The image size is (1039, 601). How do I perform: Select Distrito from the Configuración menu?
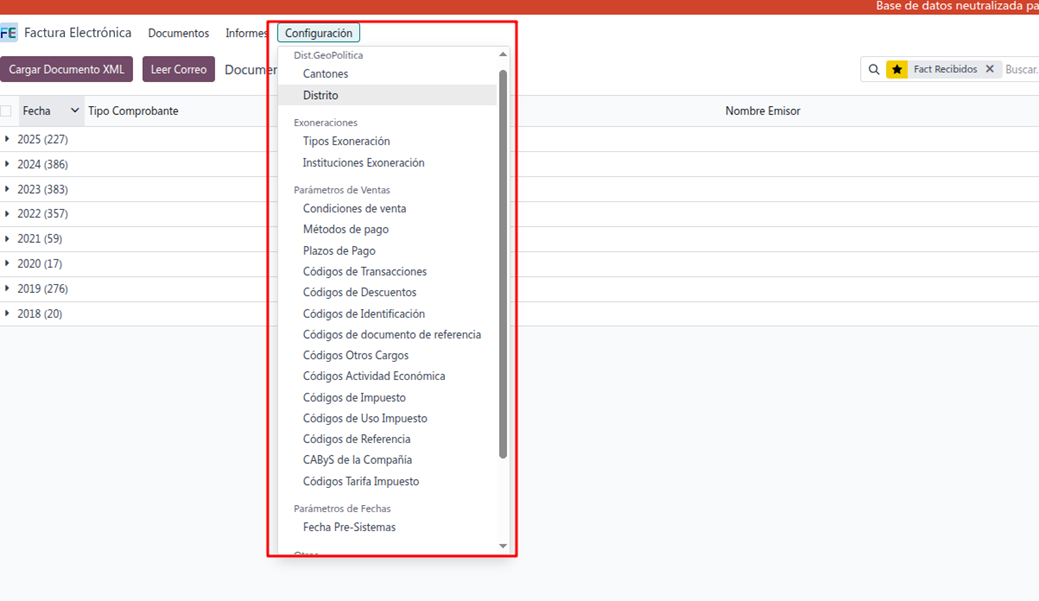[x=320, y=95]
